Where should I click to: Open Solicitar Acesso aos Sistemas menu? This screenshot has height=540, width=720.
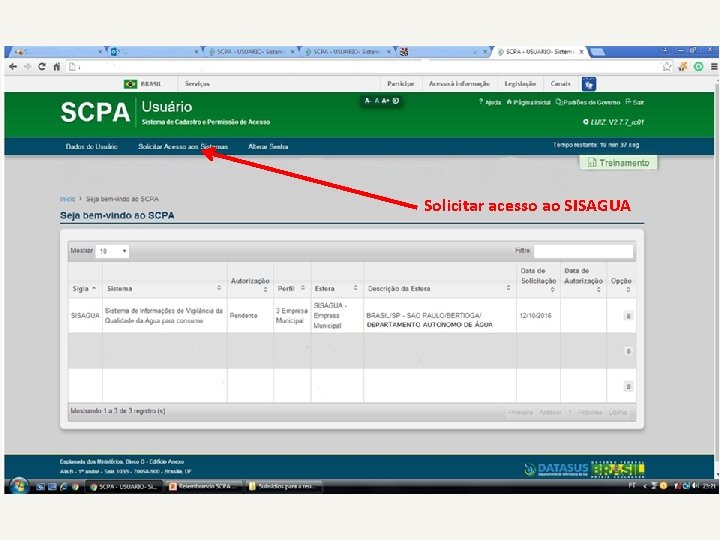(183, 146)
